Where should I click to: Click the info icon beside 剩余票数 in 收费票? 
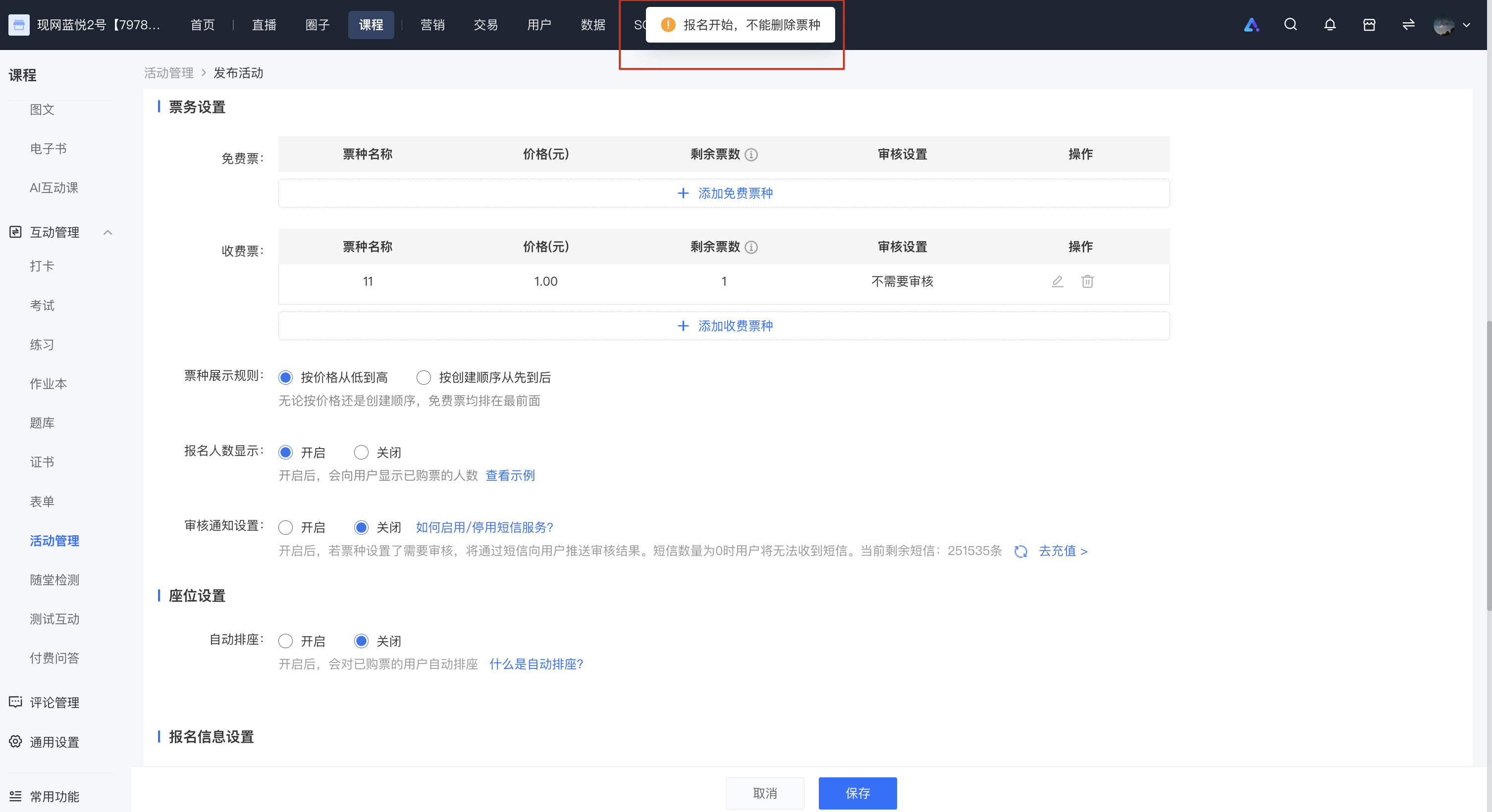[x=751, y=247]
